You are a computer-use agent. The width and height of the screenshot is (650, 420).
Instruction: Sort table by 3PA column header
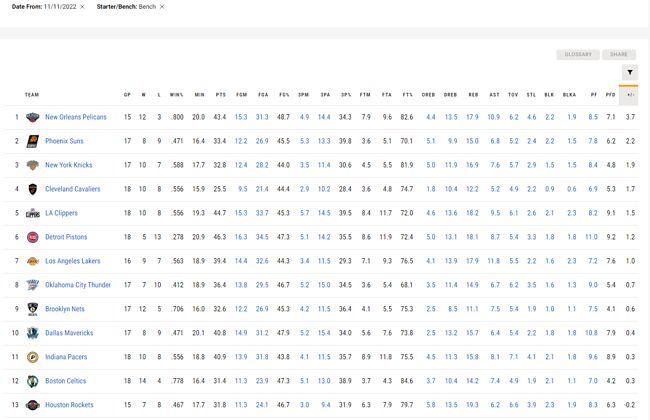pos(325,95)
